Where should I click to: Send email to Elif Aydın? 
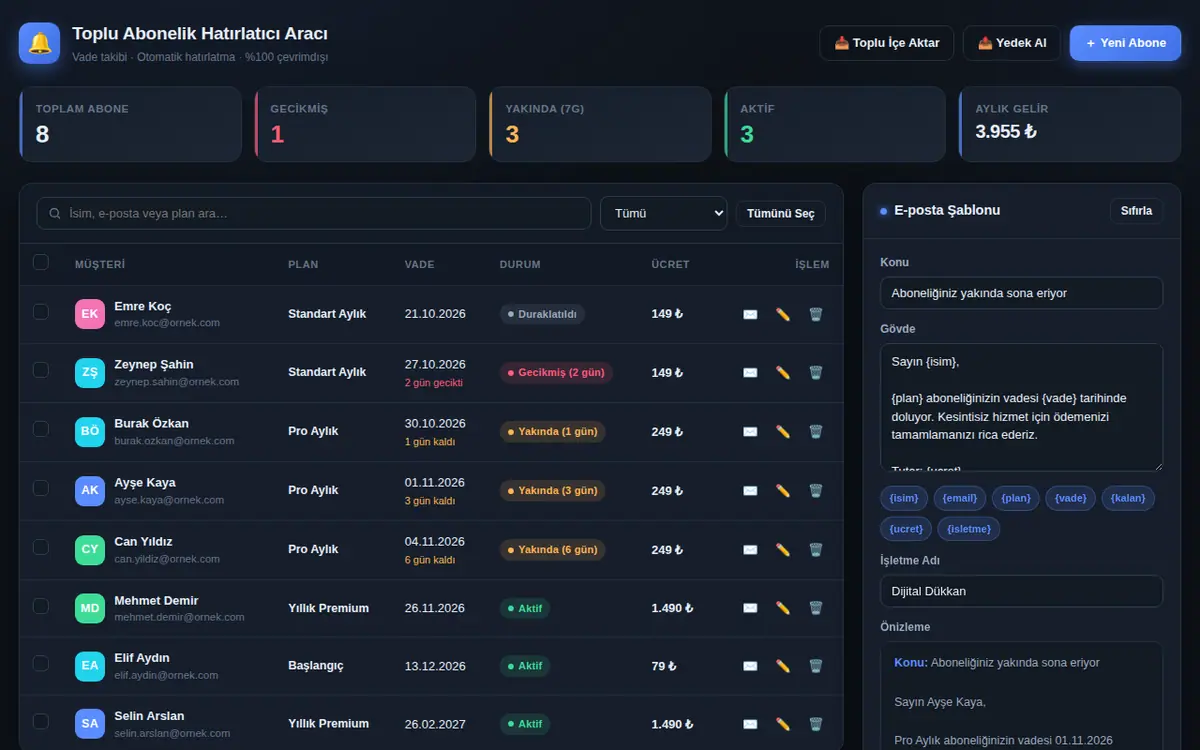click(750, 666)
